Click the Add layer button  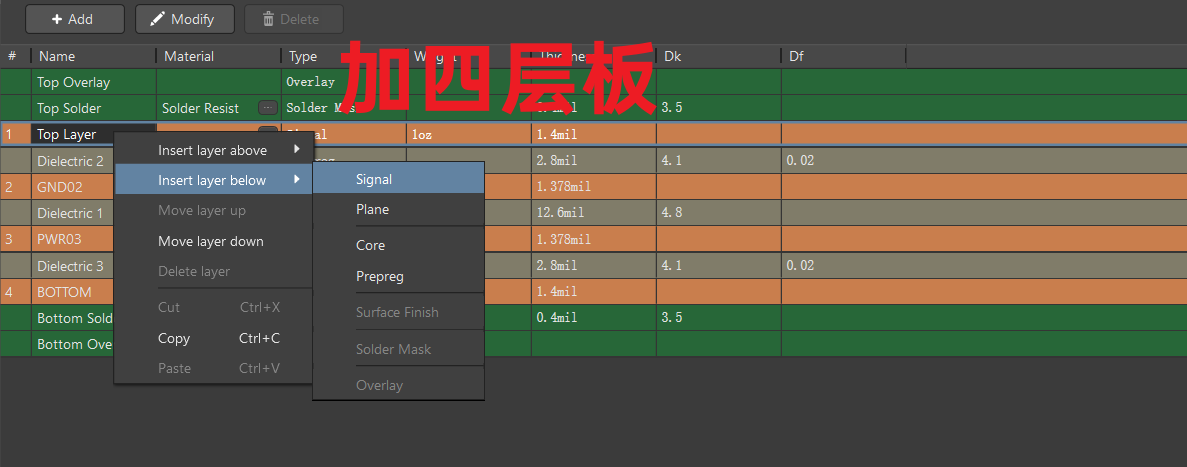(74, 19)
